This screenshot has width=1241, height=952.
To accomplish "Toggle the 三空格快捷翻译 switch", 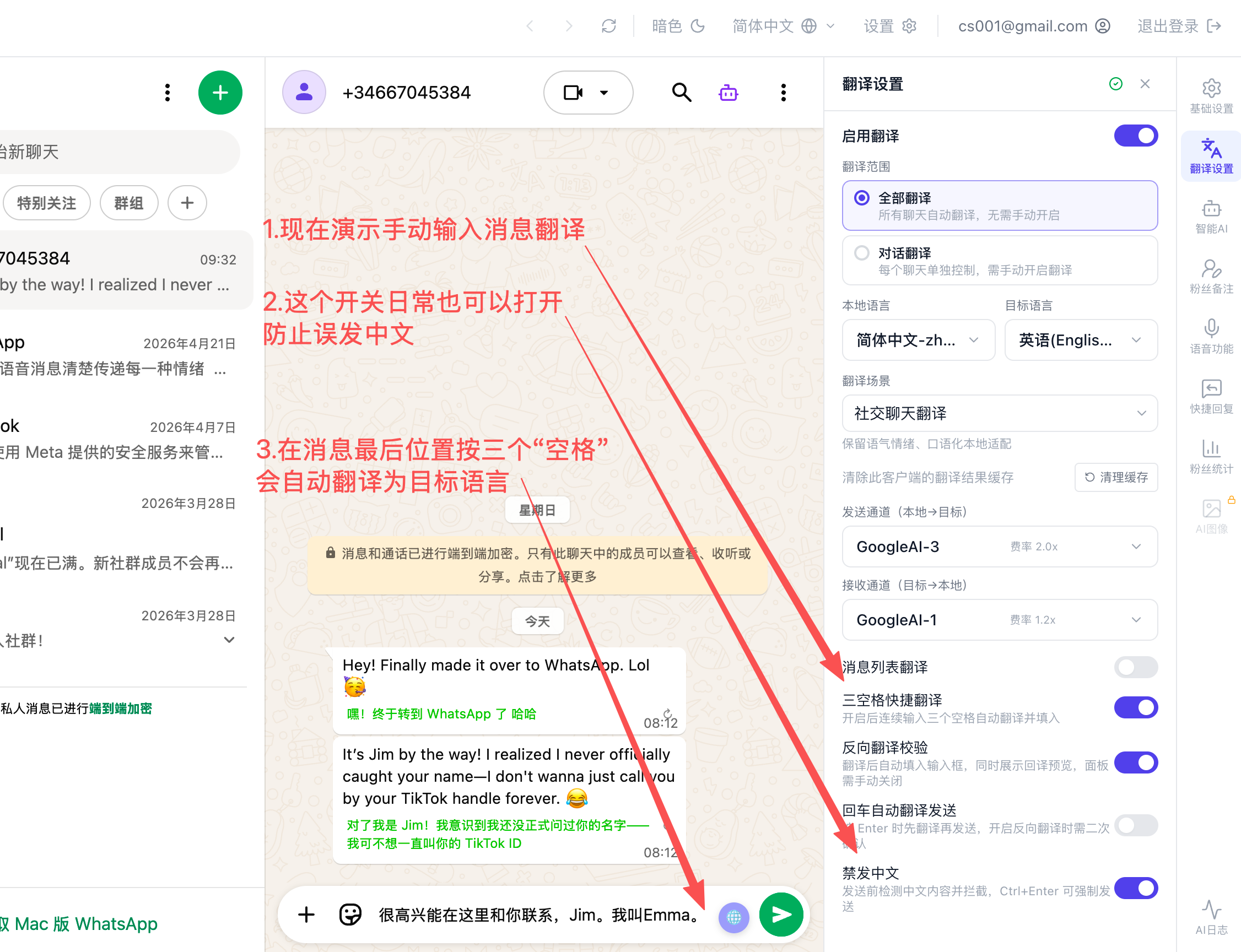I will coord(1136,707).
